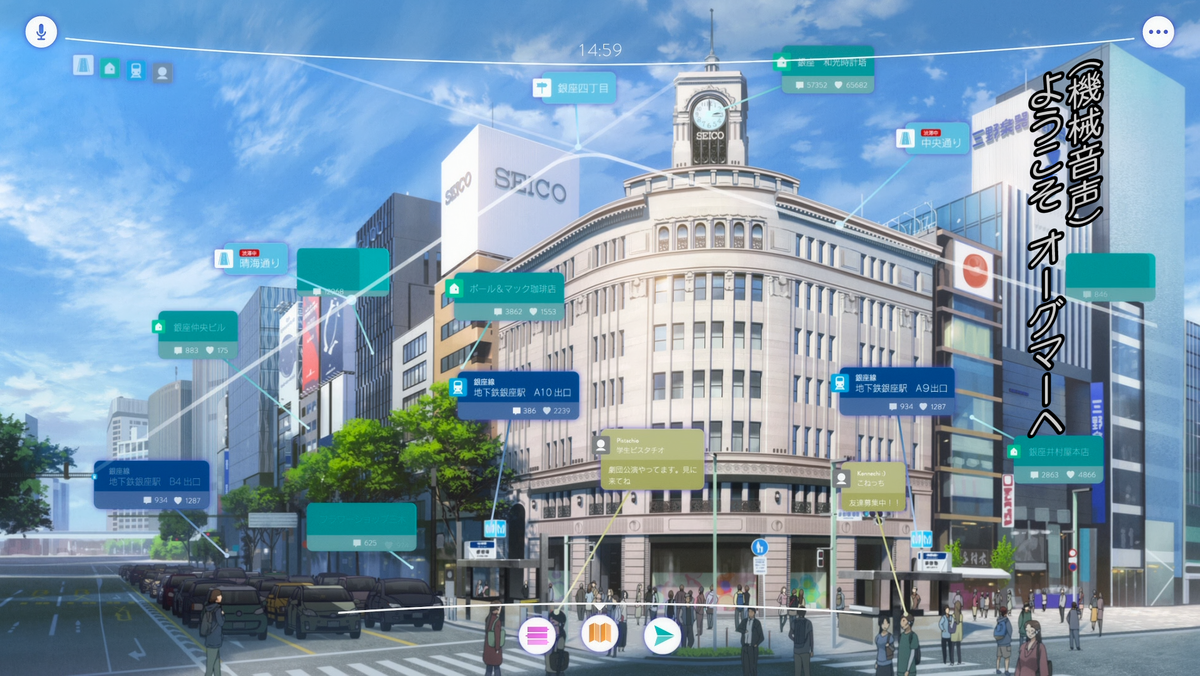Click comment count 386 on A10 card
The height and width of the screenshot is (676, 1200).
click(522, 411)
